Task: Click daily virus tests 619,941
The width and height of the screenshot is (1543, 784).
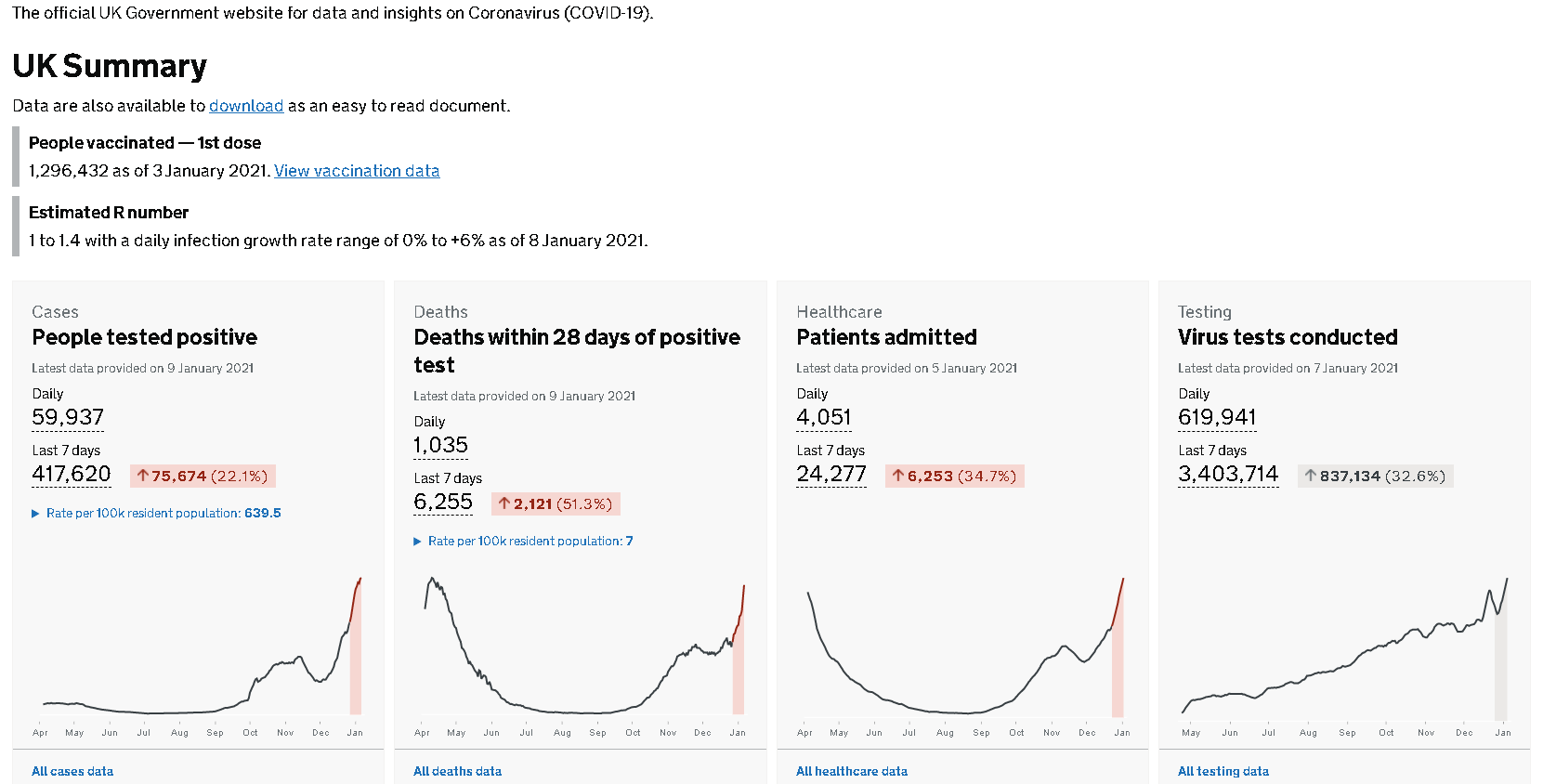Action: tap(1217, 417)
